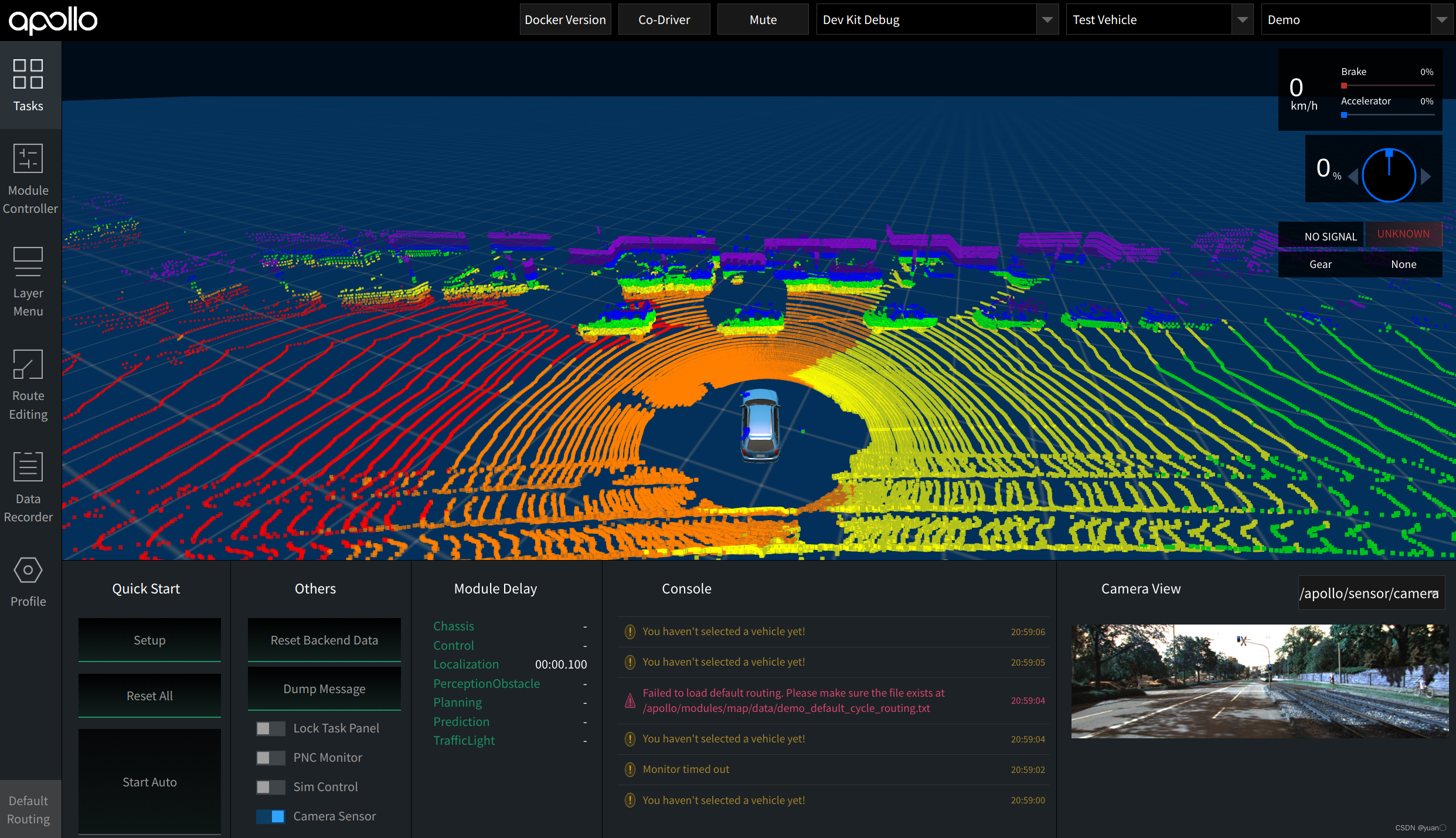Click warning icon beside Monitor timed out

point(630,769)
